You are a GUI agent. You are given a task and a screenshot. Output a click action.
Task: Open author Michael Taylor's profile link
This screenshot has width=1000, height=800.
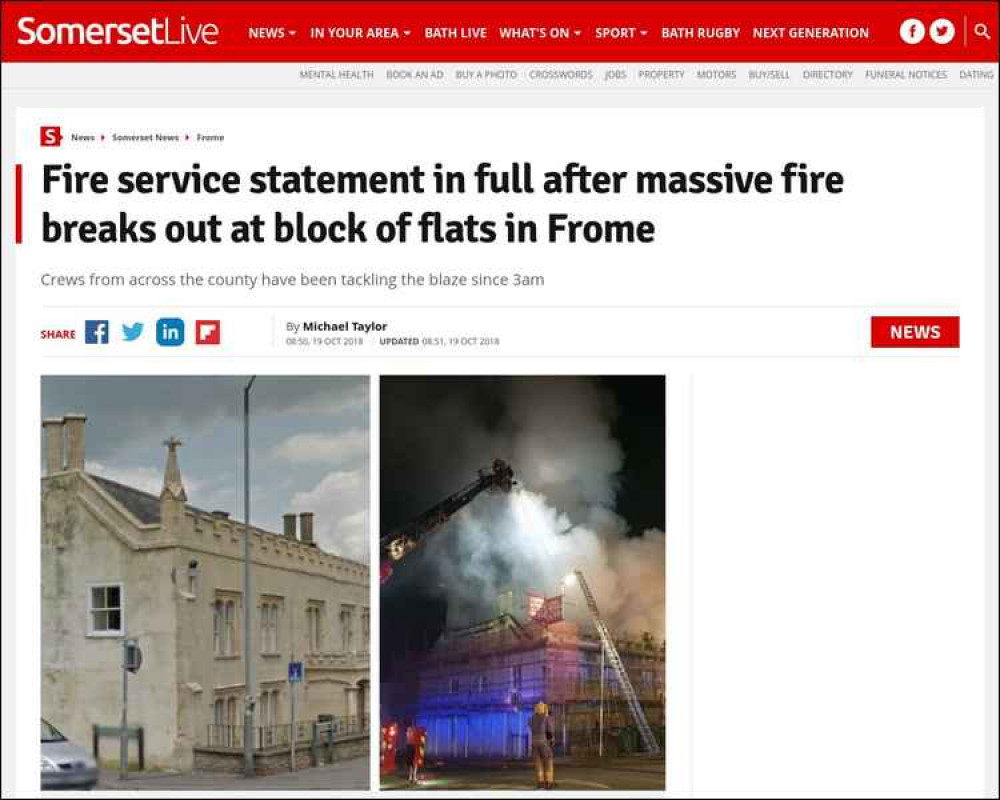(344, 326)
